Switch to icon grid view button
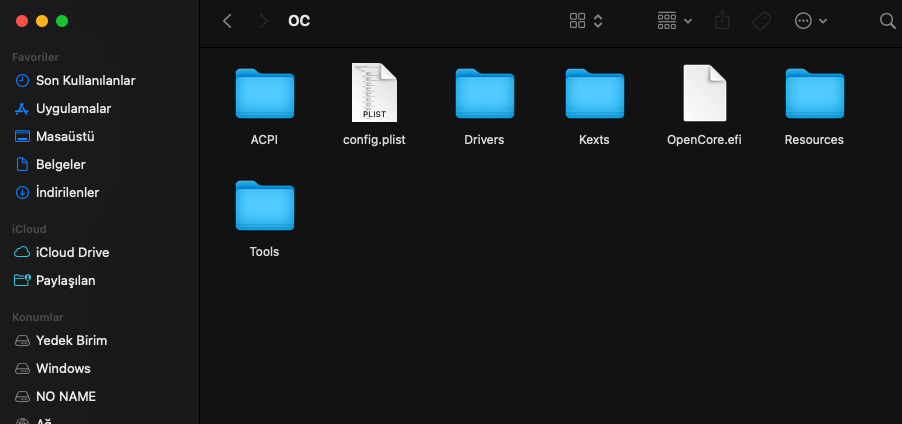 tap(577, 21)
